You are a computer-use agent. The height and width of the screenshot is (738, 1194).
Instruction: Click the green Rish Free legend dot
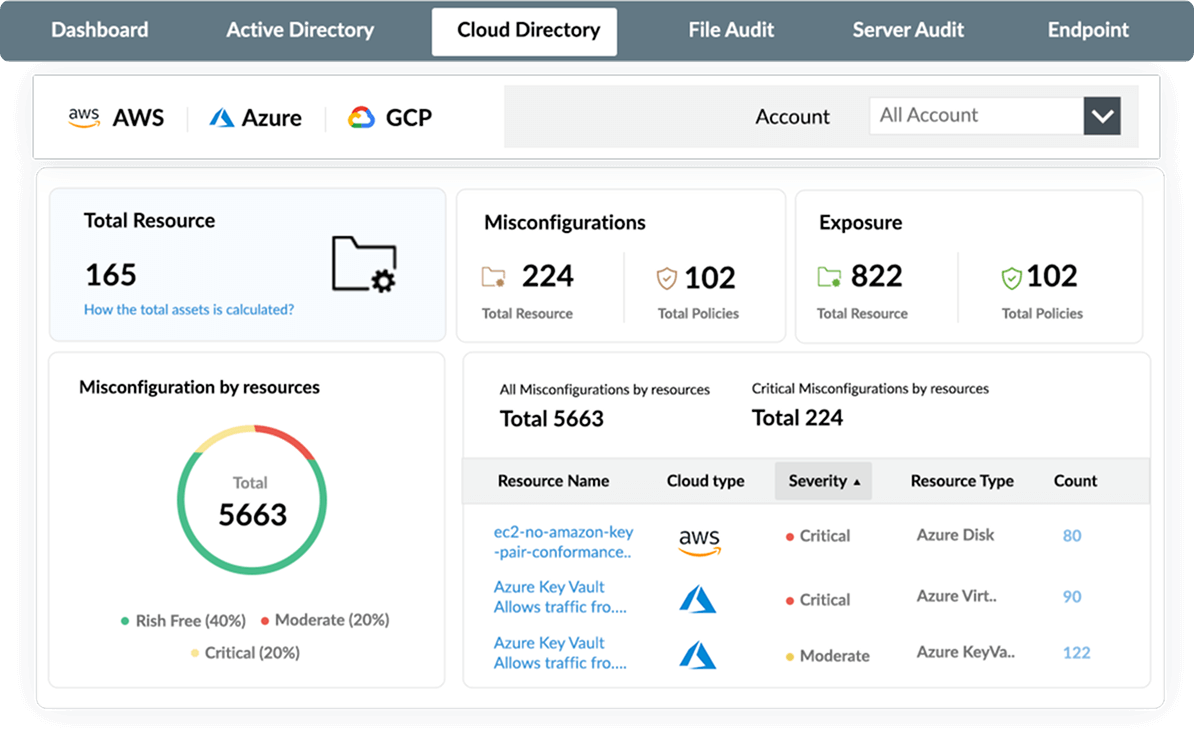coord(125,620)
